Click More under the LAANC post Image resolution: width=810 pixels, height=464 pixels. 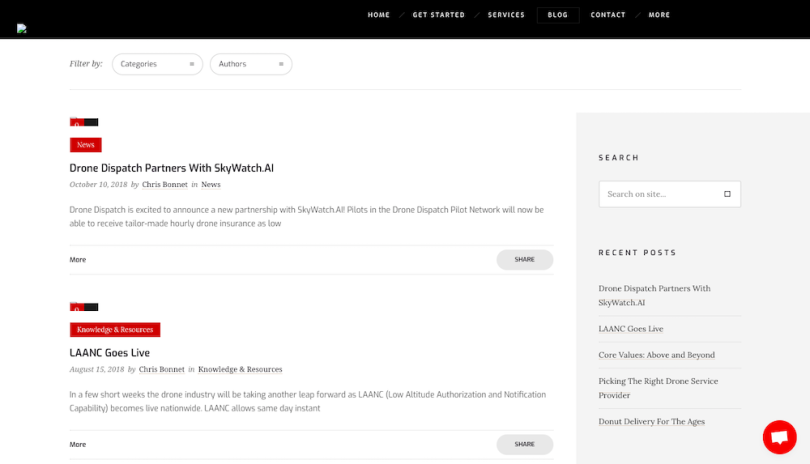point(78,444)
